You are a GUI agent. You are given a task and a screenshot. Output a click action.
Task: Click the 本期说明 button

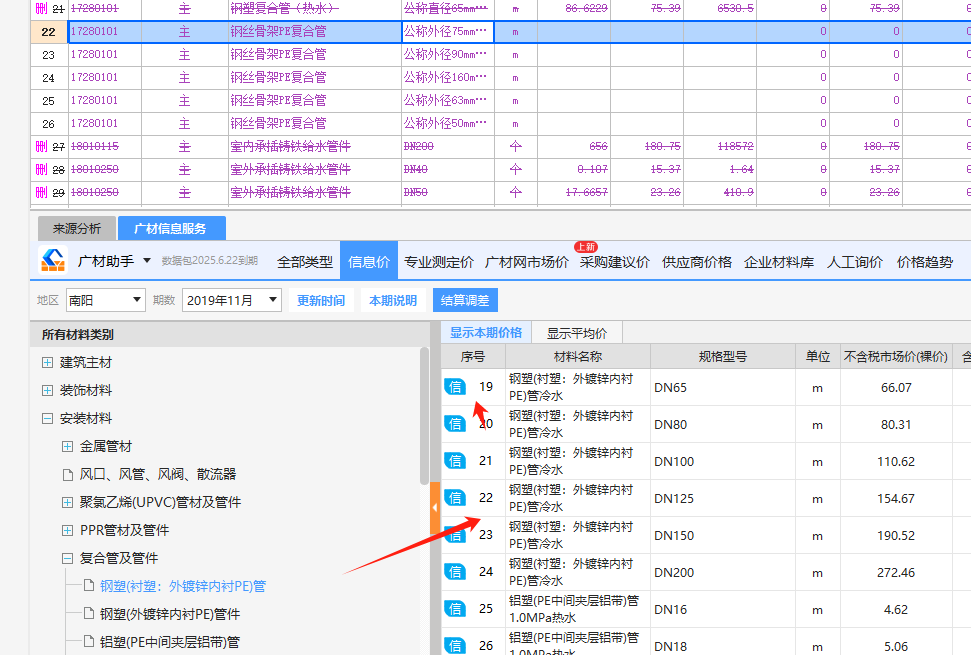[393, 300]
